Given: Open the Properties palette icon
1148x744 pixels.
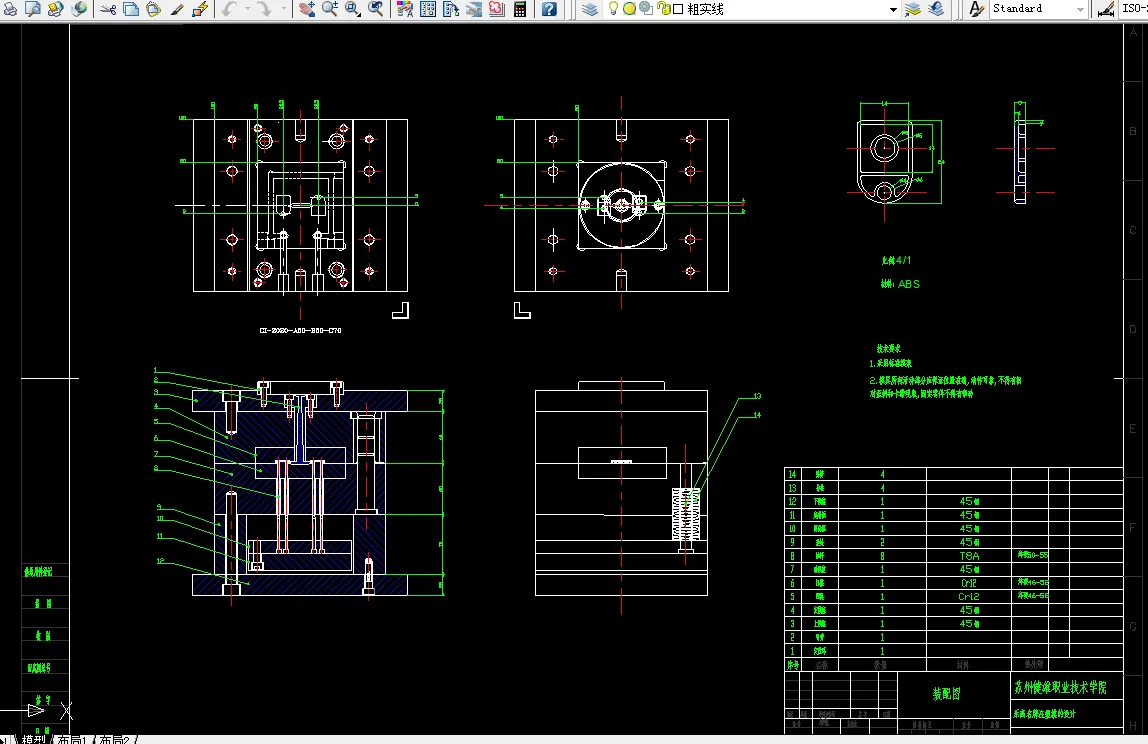Looking at the screenshot, I should (x=405, y=9).
